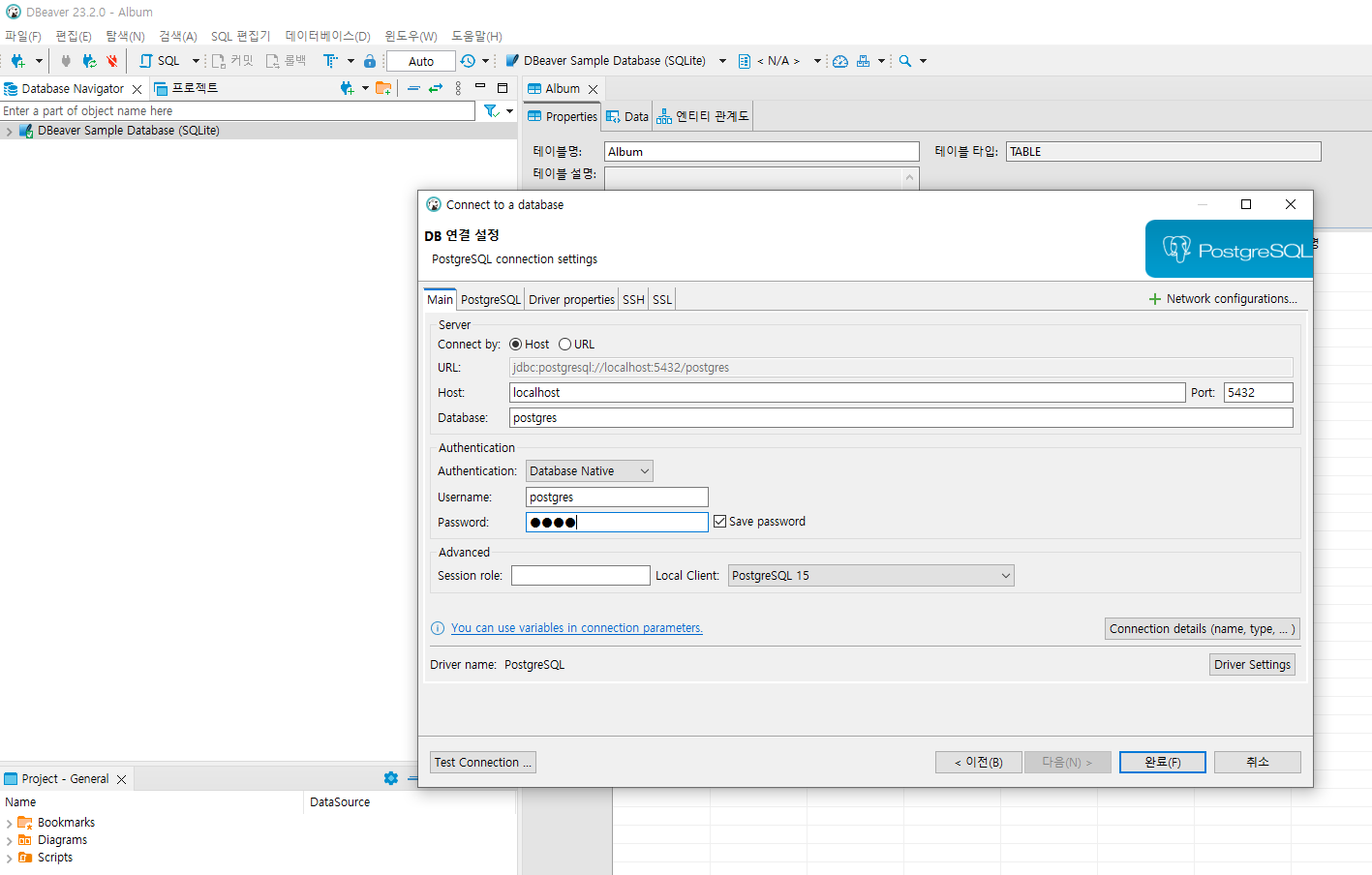Open the Data tab of Album
This screenshot has width=1372, height=875.
(x=626, y=117)
